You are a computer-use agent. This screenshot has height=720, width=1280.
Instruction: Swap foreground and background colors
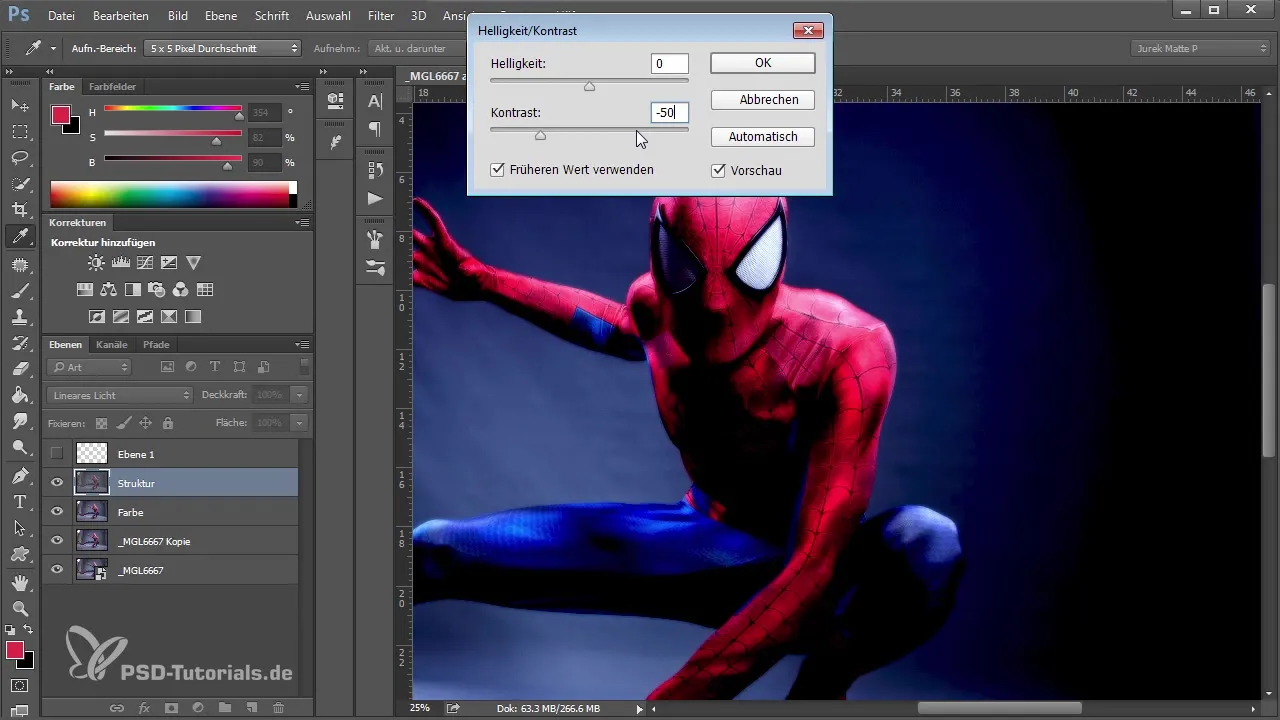coord(28,629)
